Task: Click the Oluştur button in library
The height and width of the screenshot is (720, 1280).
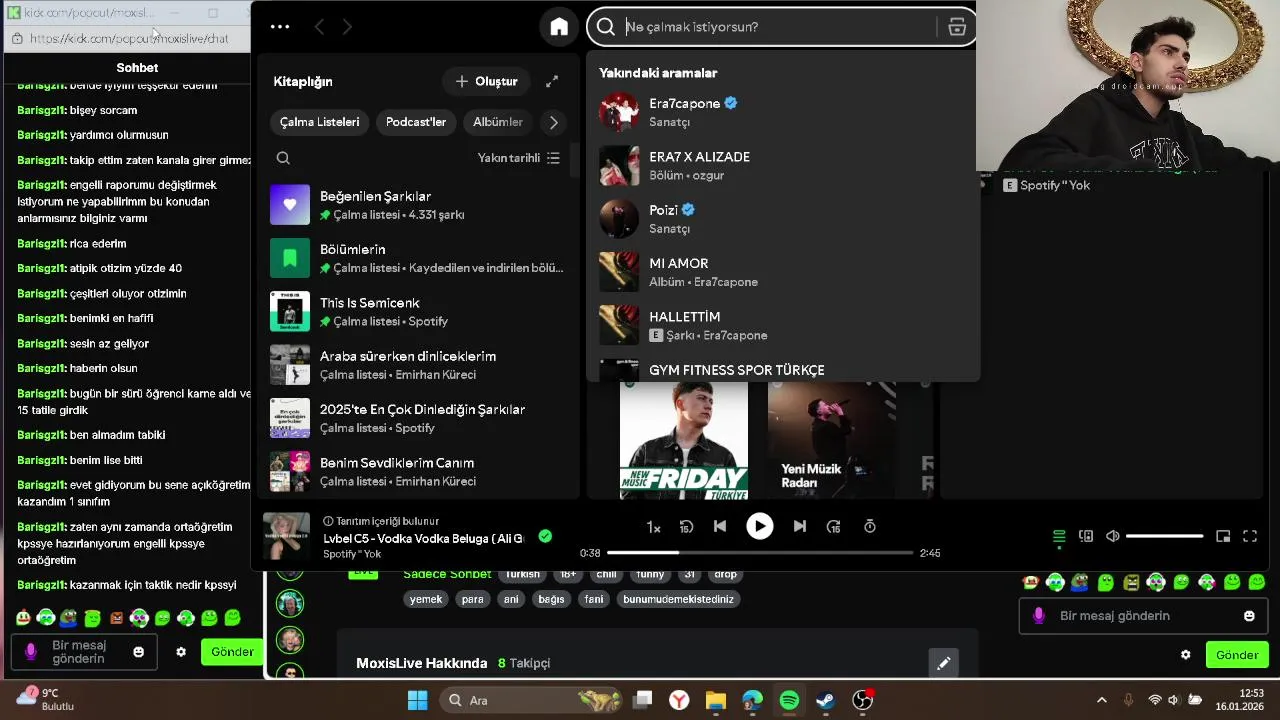Action: pos(487,81)
